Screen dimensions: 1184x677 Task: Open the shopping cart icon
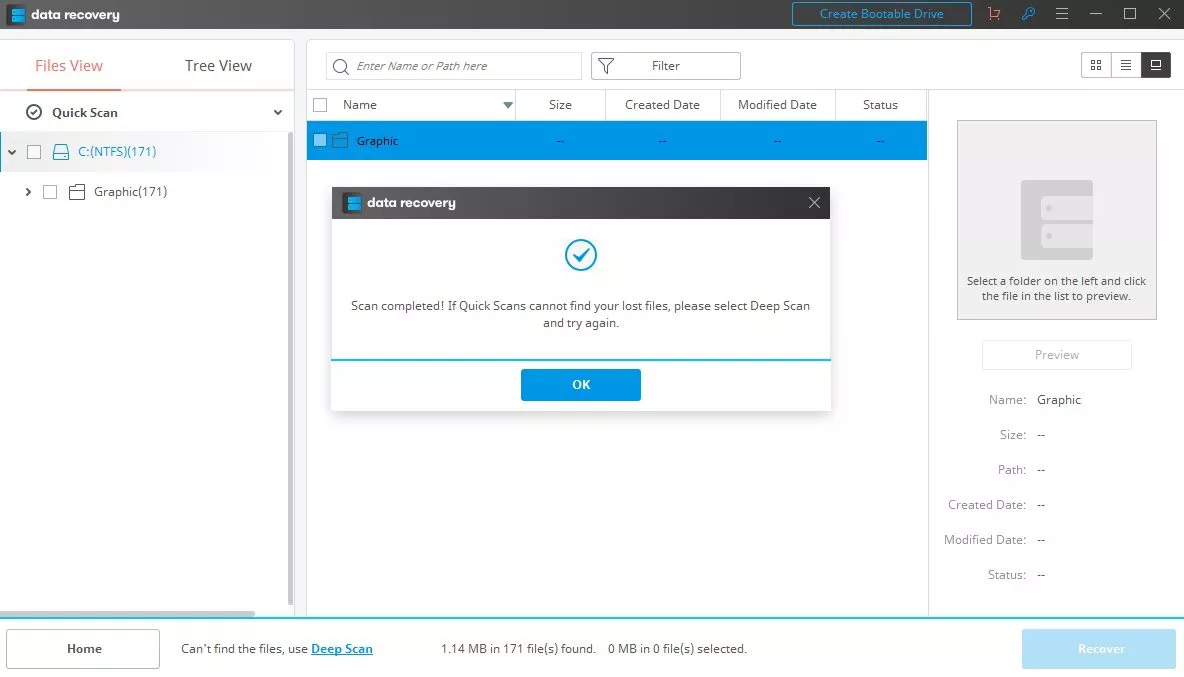pos(993,14)
